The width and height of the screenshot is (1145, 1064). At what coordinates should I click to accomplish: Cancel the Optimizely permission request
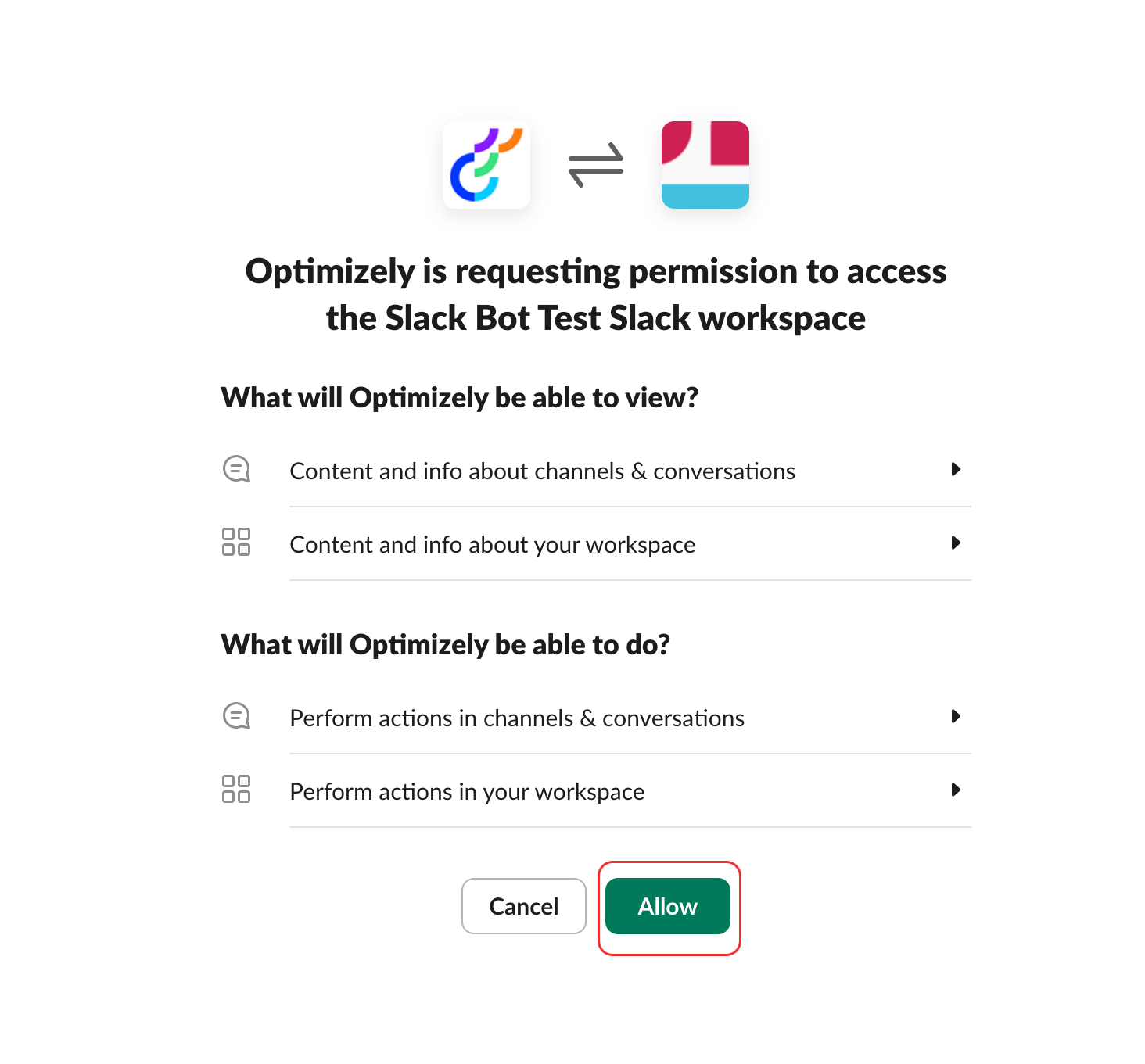coord(523,906)
